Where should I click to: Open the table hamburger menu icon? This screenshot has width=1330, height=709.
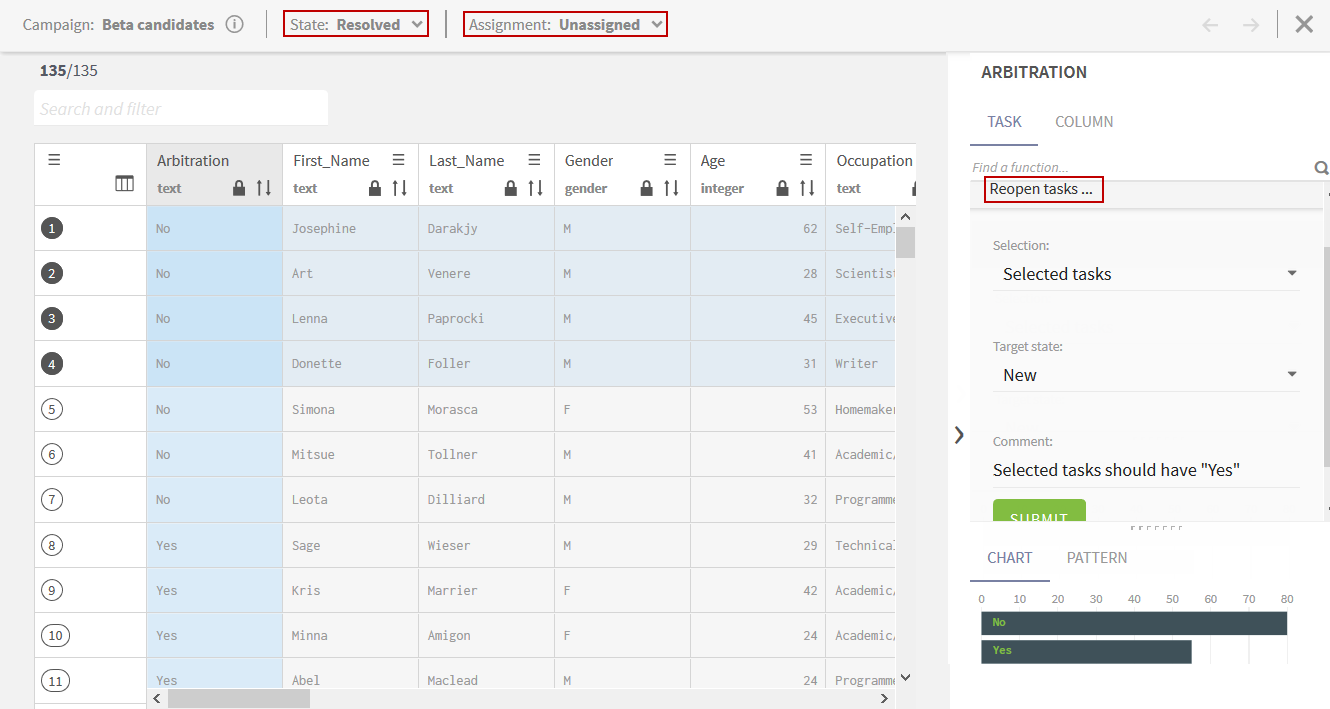click(x=54, y=160)
